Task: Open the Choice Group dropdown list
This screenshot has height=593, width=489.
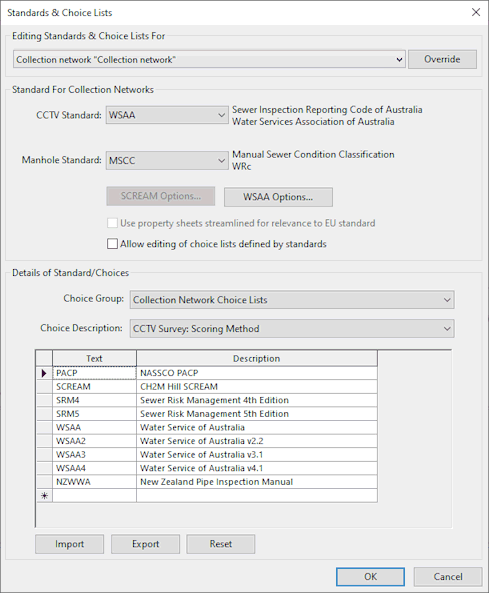Action: coord(292,300)
